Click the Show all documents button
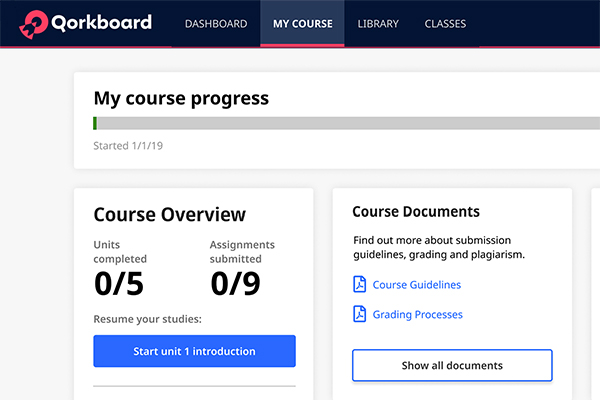Screen dimensions: 600x400 452,366
